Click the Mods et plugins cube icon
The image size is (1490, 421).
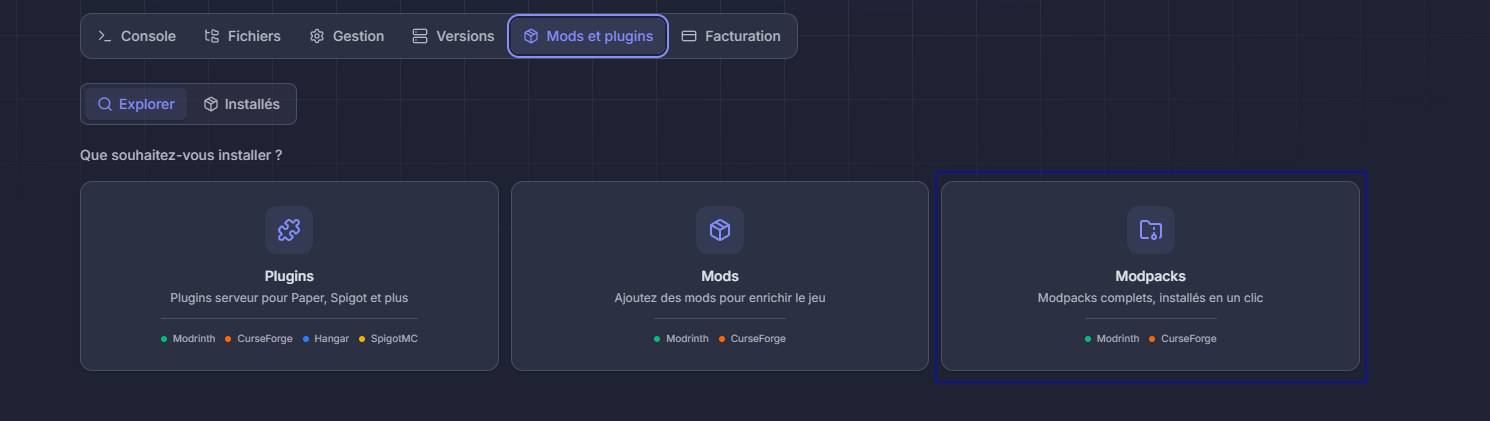531,36
